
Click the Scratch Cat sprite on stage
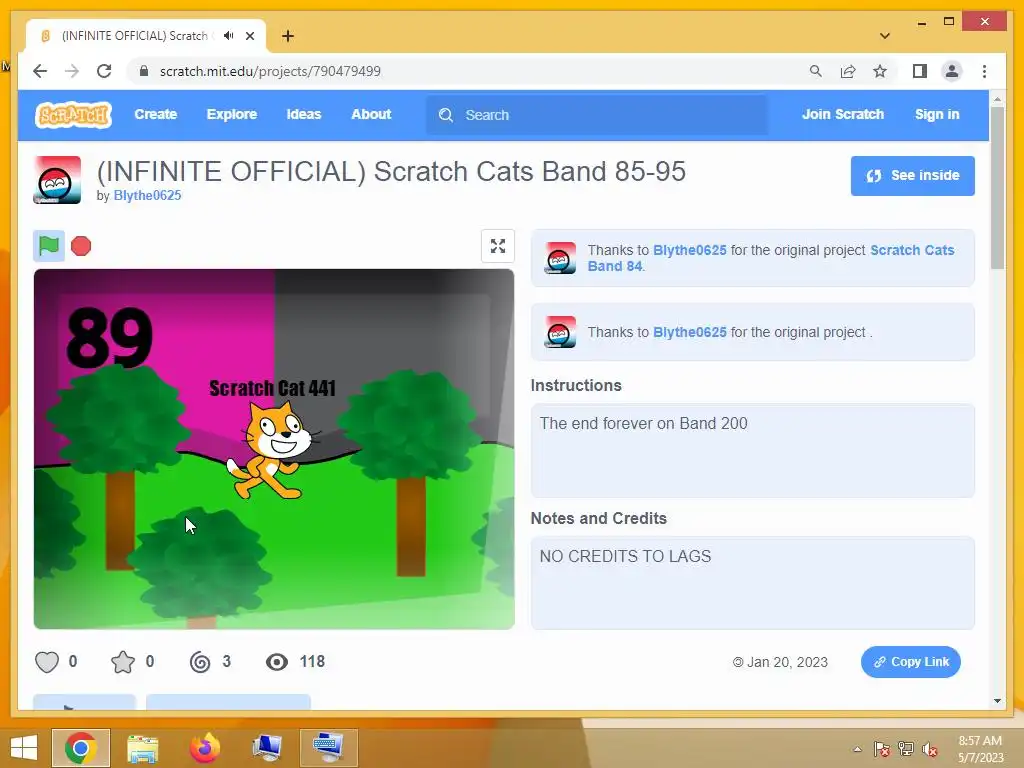tap(273, 451)
